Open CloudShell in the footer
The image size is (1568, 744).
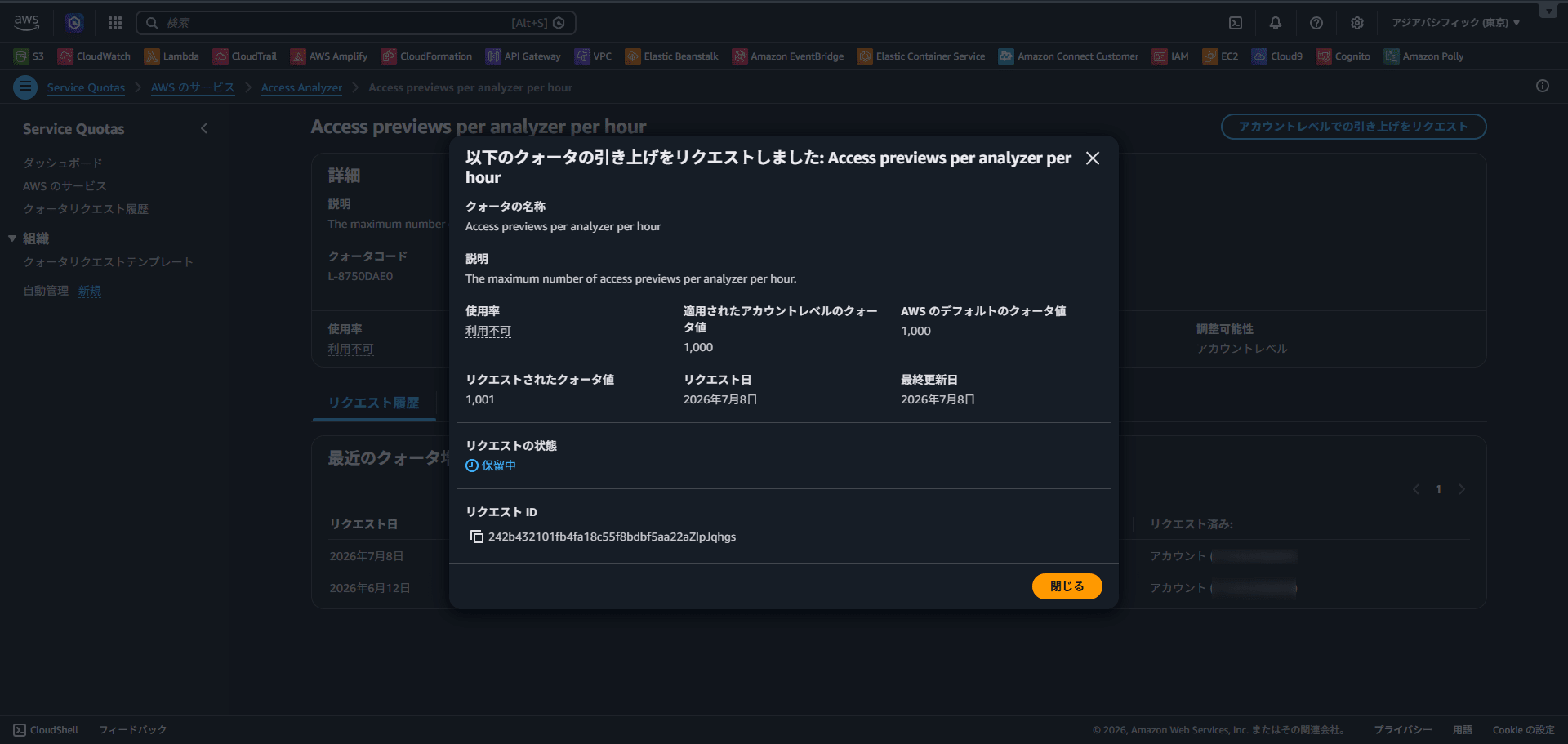coord(47,730)
